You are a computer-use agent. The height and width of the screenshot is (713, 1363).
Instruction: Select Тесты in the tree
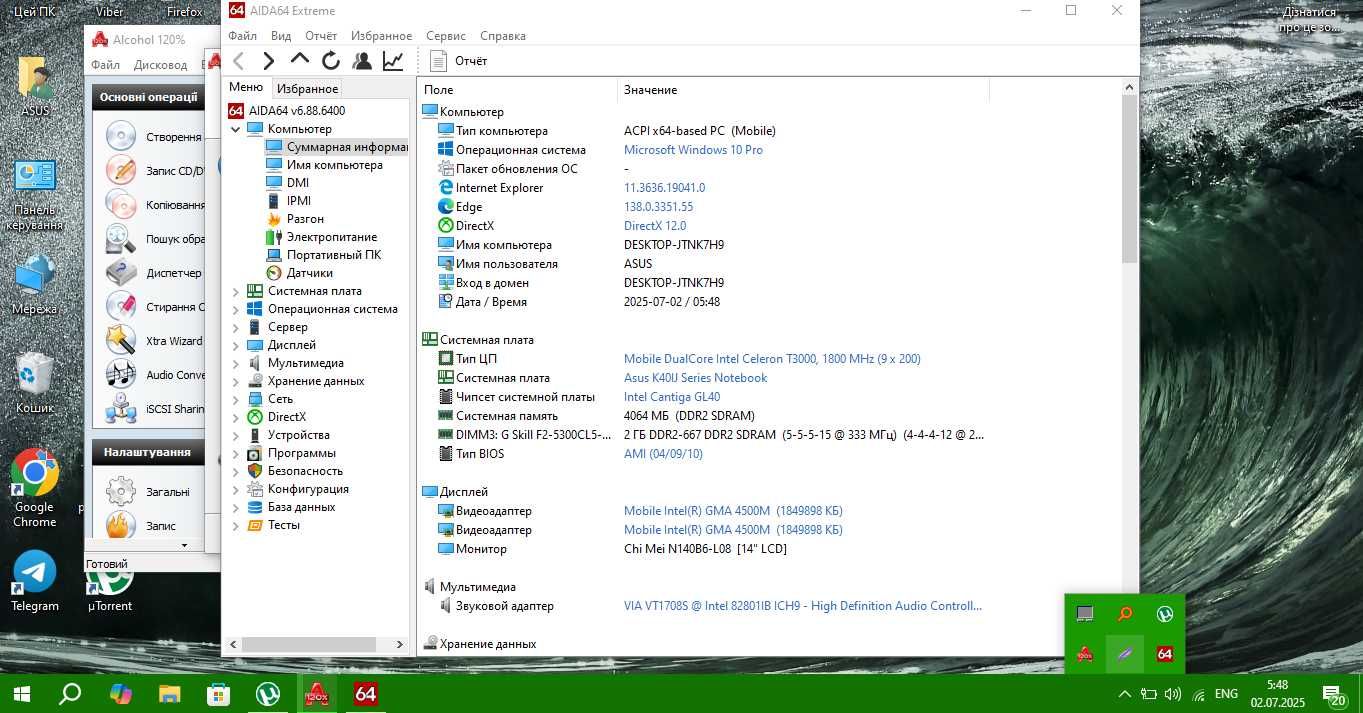click(284, 525)
